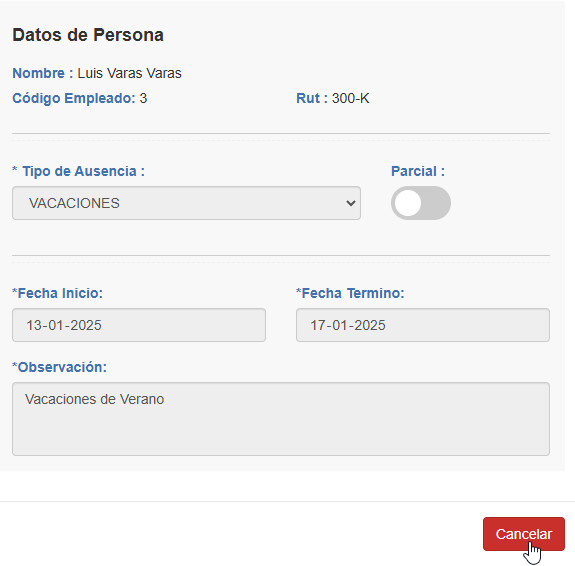The width and height of the screenshot is (575, 566).
Task: Click the Observación label
Action: click(x=59, y=367)
